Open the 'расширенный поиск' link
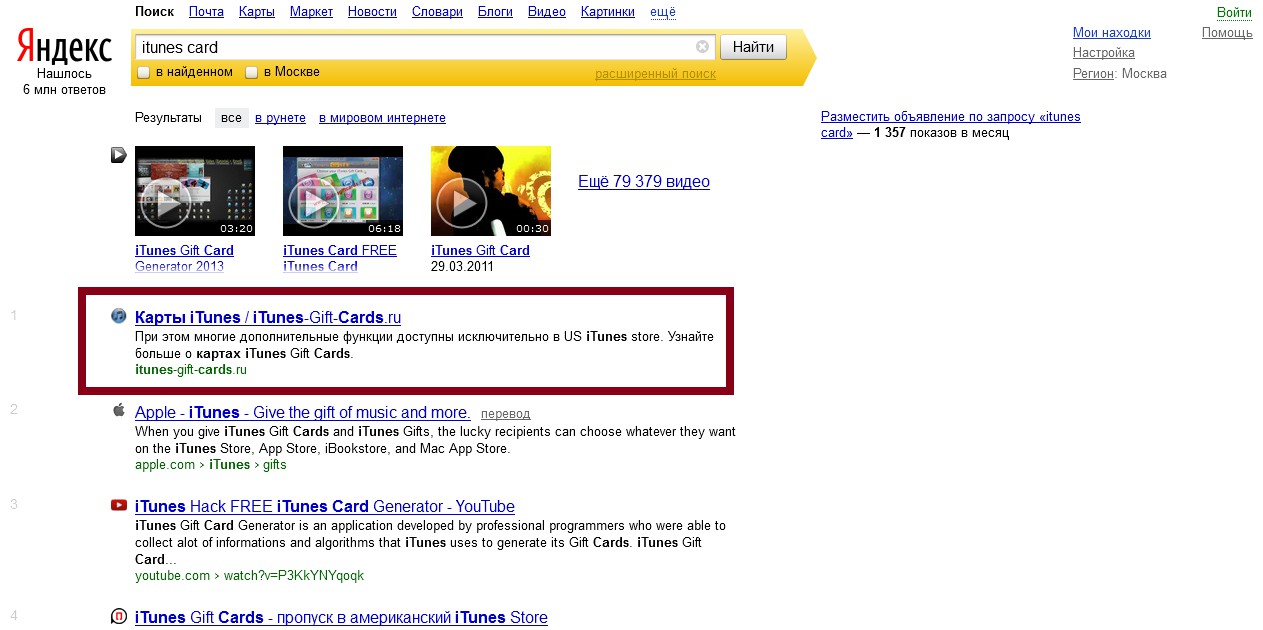Image resolution: width=1263 pixels, height=630 pixels. [655, 74]
